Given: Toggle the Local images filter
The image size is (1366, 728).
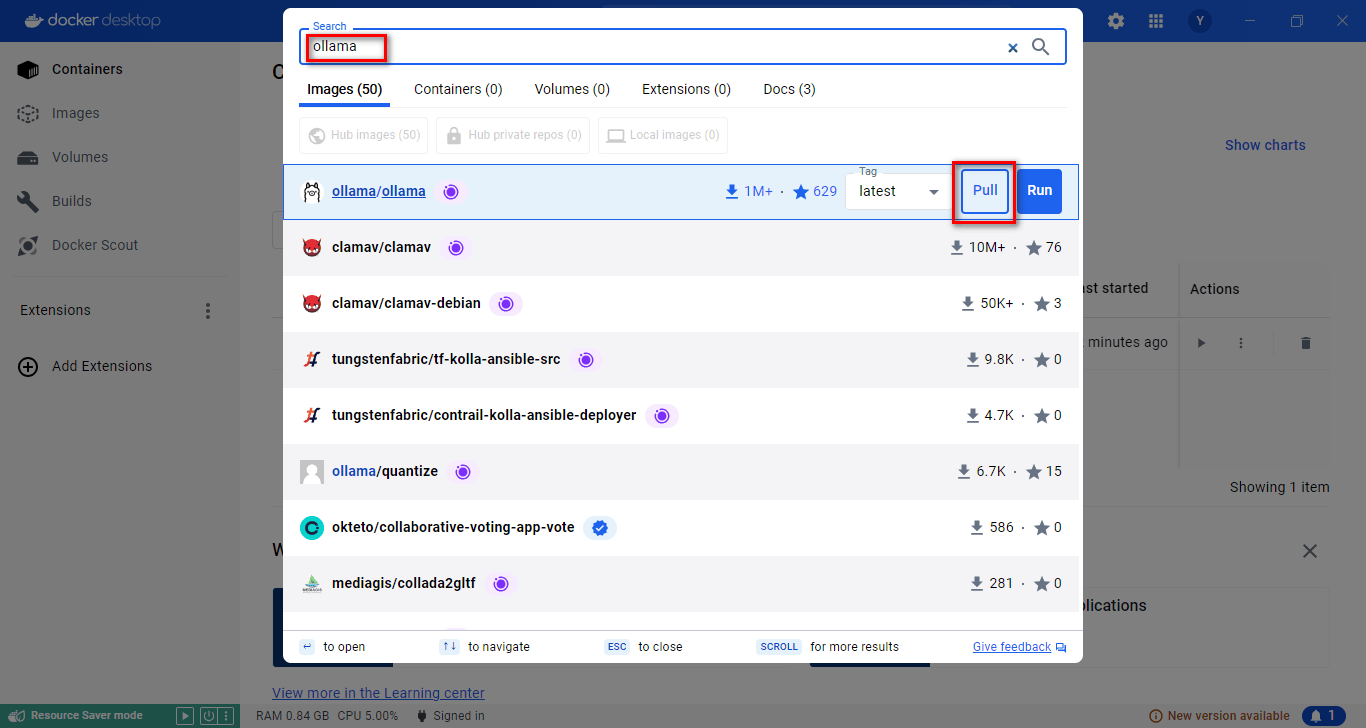Looking at the screenshot, I should pos(663,135).
